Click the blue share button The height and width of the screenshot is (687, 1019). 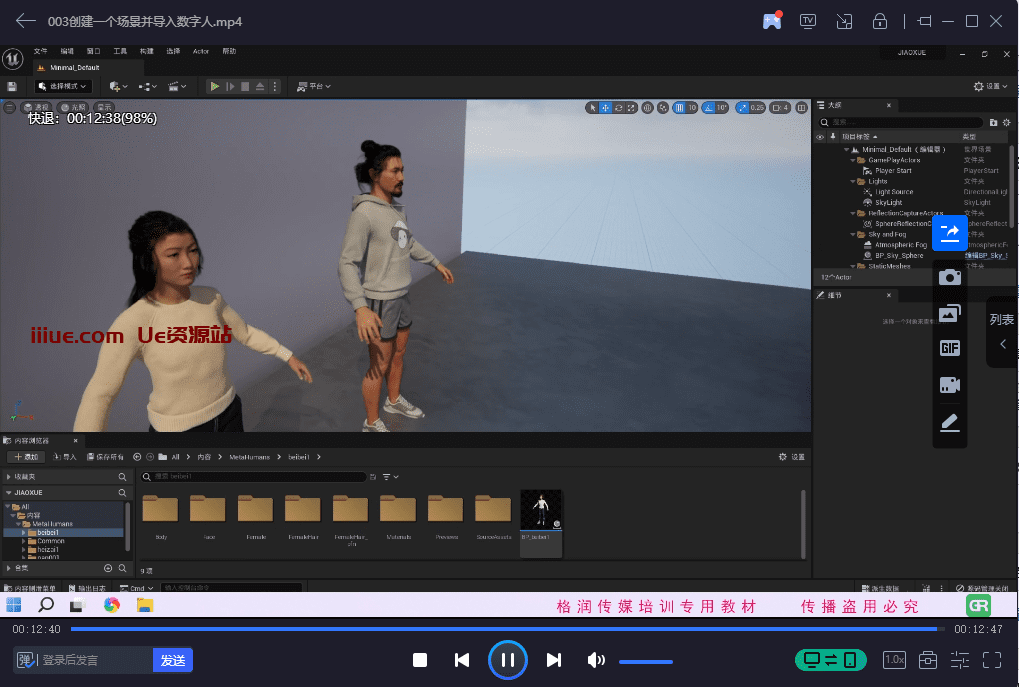949,233
